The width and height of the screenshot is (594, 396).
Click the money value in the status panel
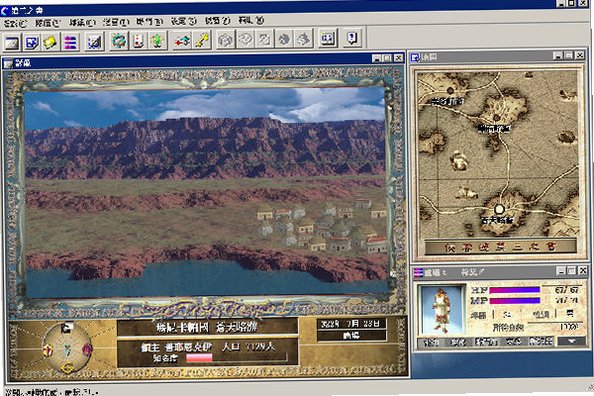(569, 327)
